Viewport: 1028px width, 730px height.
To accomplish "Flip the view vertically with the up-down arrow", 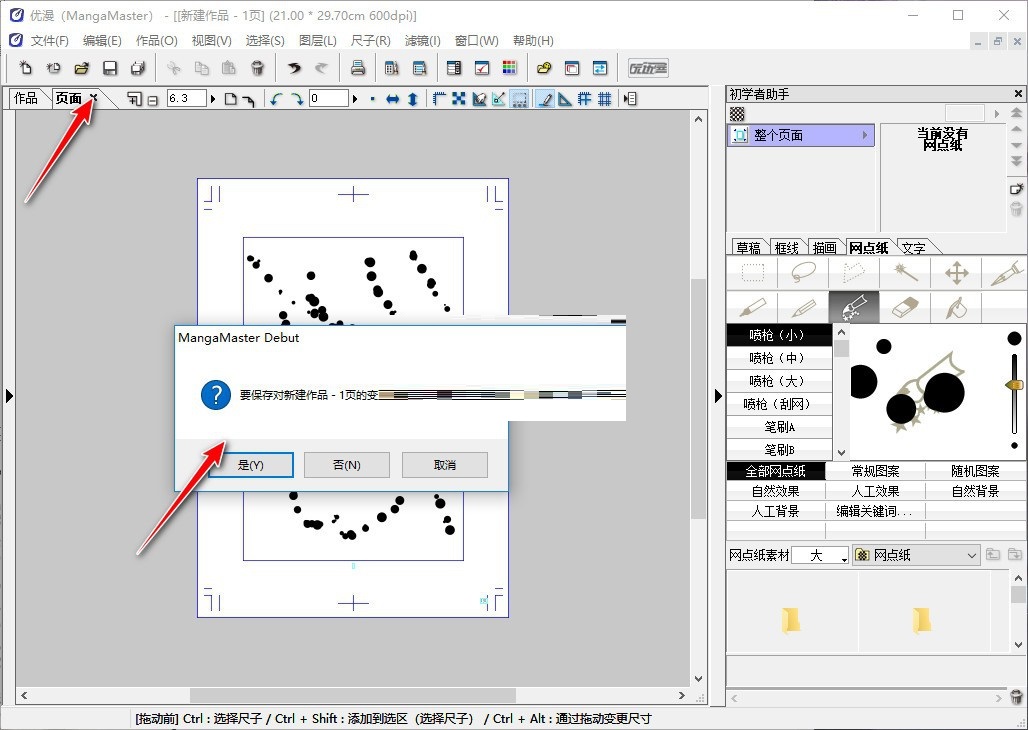I will [x=412, y=99].
